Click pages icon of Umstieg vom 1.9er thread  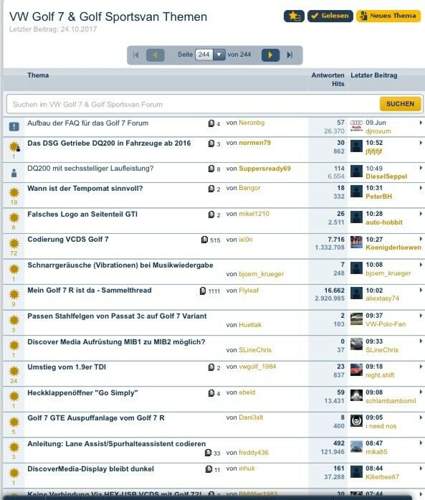tap(211, 367)
